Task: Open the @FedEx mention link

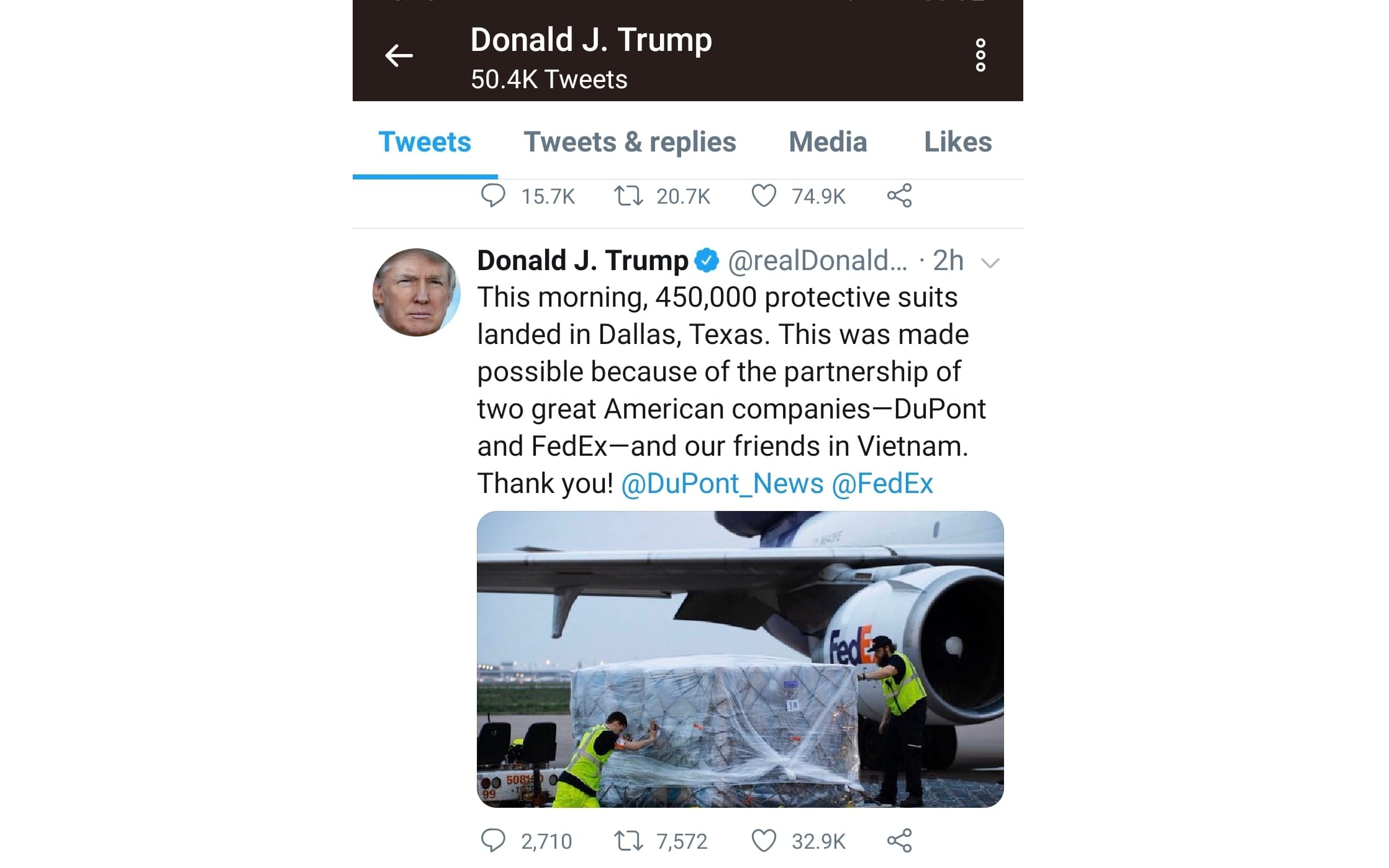Action: pos(882,484)
